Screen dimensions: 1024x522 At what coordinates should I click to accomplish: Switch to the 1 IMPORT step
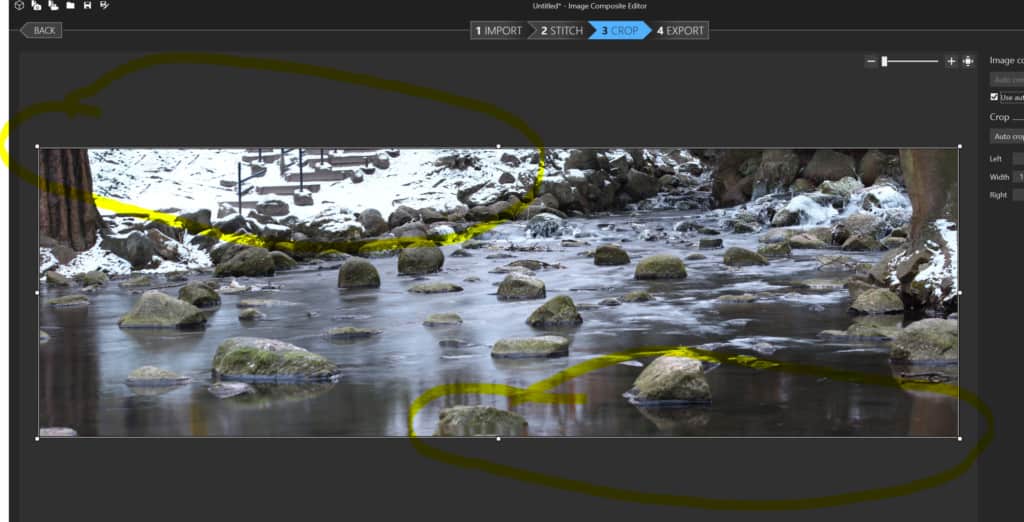pos(498,31)
